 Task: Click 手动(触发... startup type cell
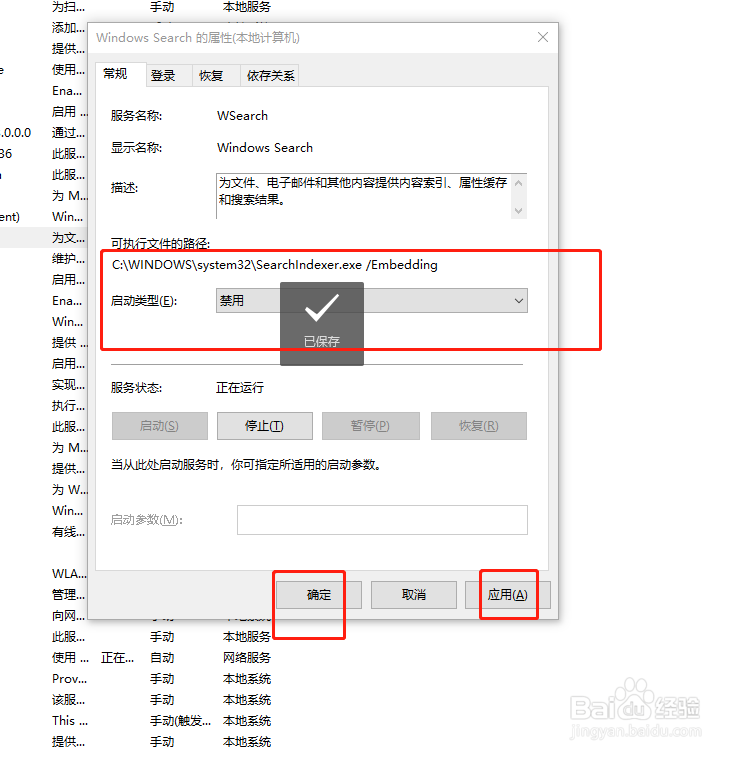click(180, 721)
